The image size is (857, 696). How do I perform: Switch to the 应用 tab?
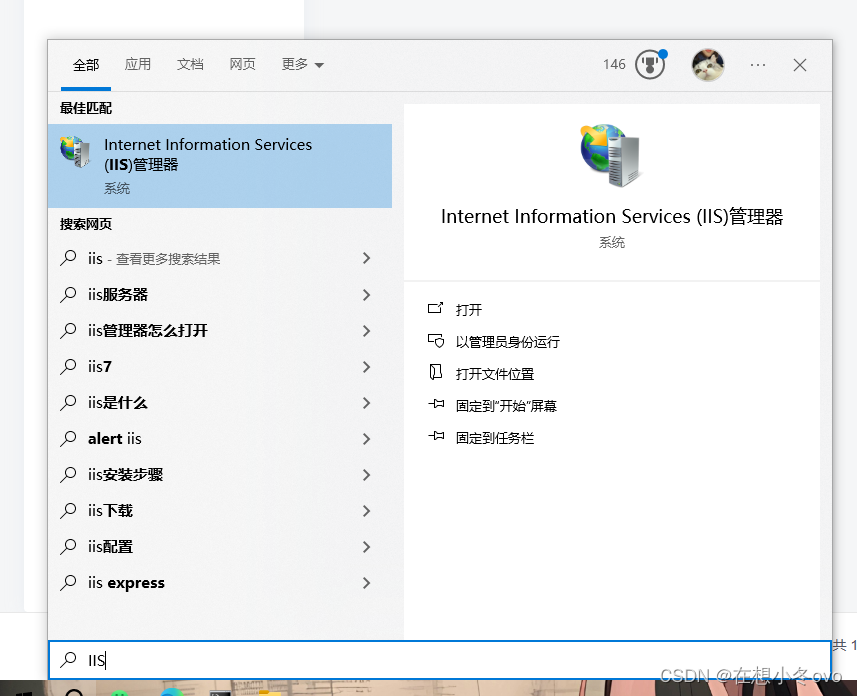click(138, 65)
